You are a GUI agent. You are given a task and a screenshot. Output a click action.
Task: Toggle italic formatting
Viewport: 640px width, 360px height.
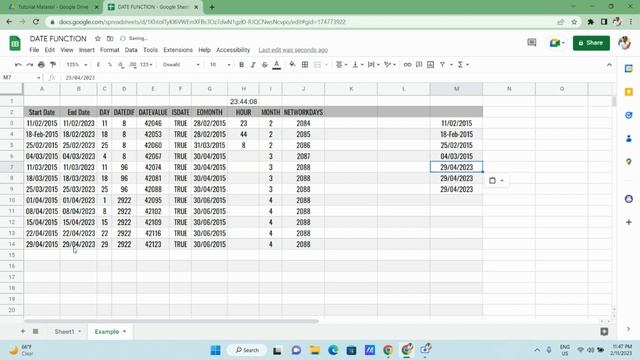pyautogui.click(x=253, y=64)
